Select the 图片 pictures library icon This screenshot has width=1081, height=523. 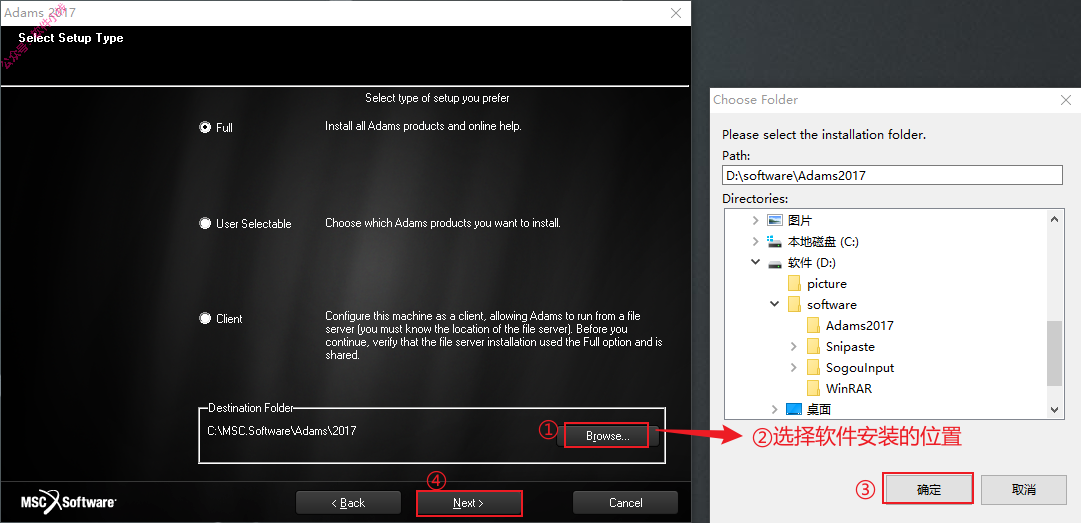[775, 221]
